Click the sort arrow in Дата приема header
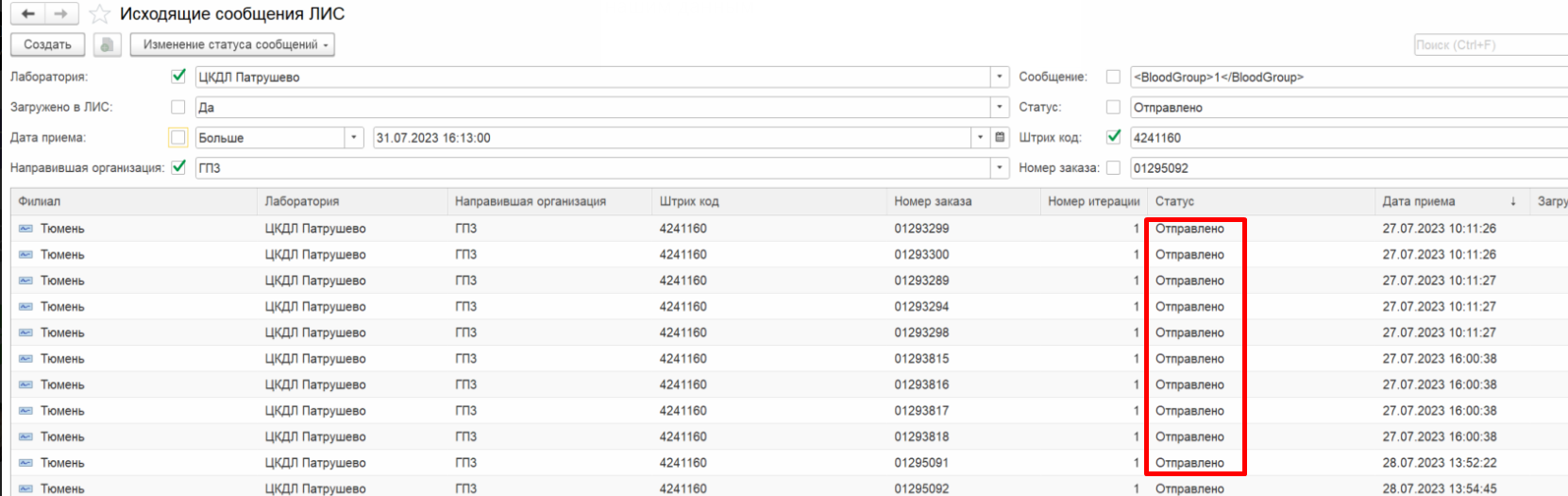Screen dimensions: 1568x496 [1512, 201]
